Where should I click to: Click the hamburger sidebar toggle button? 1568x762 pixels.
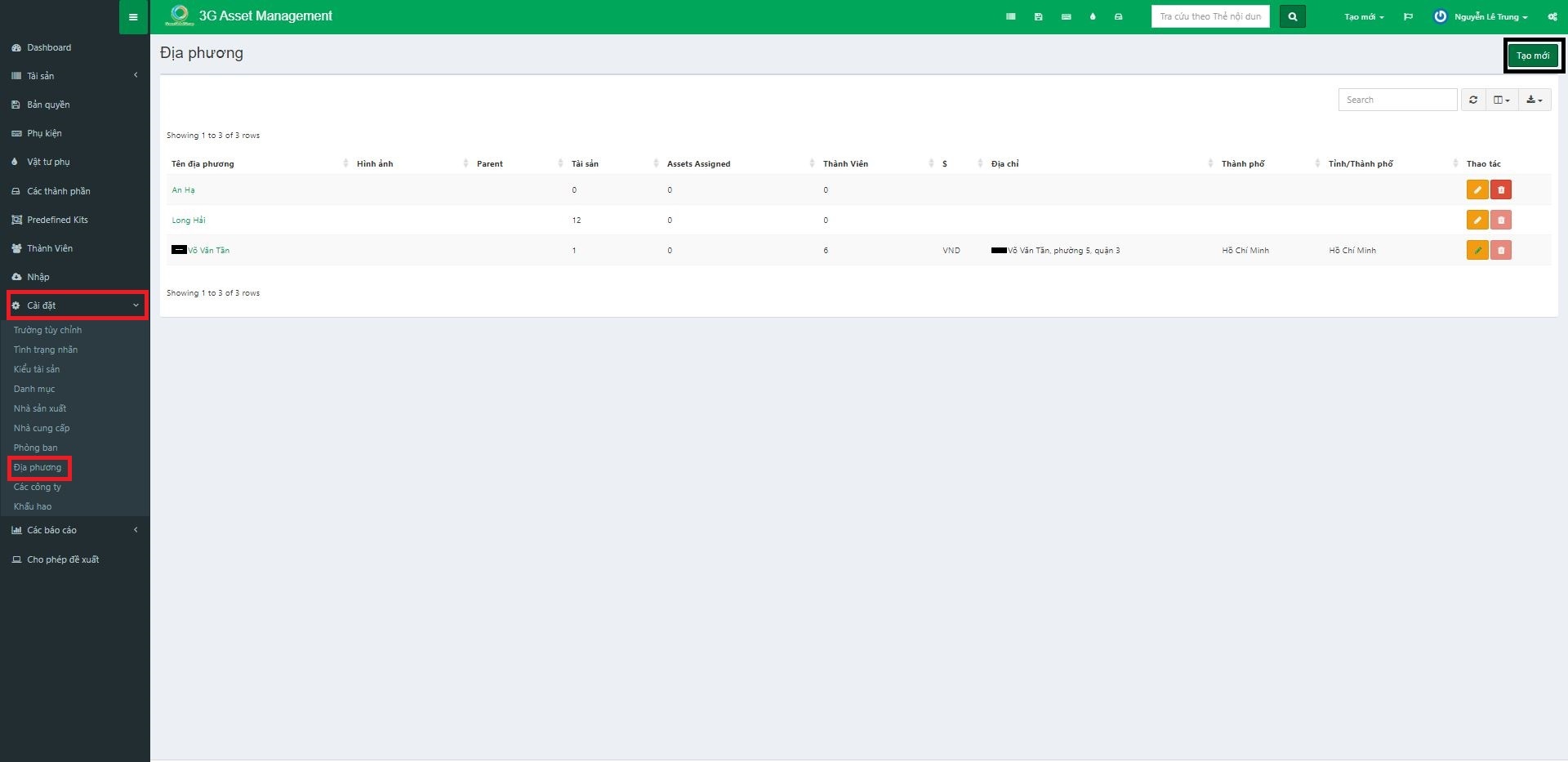pos(133,17)
